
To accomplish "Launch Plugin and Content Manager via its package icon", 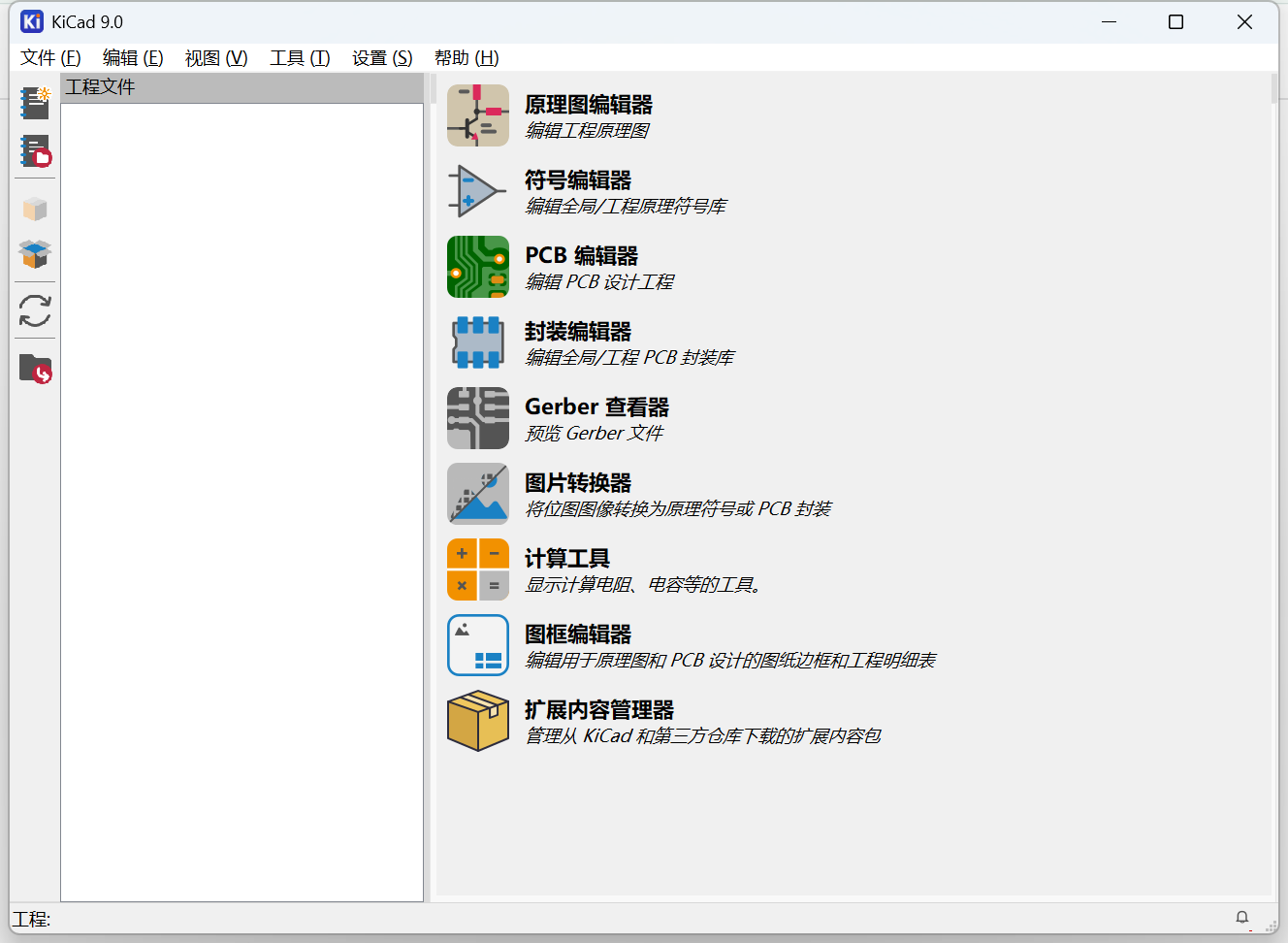I will point(478,721).
